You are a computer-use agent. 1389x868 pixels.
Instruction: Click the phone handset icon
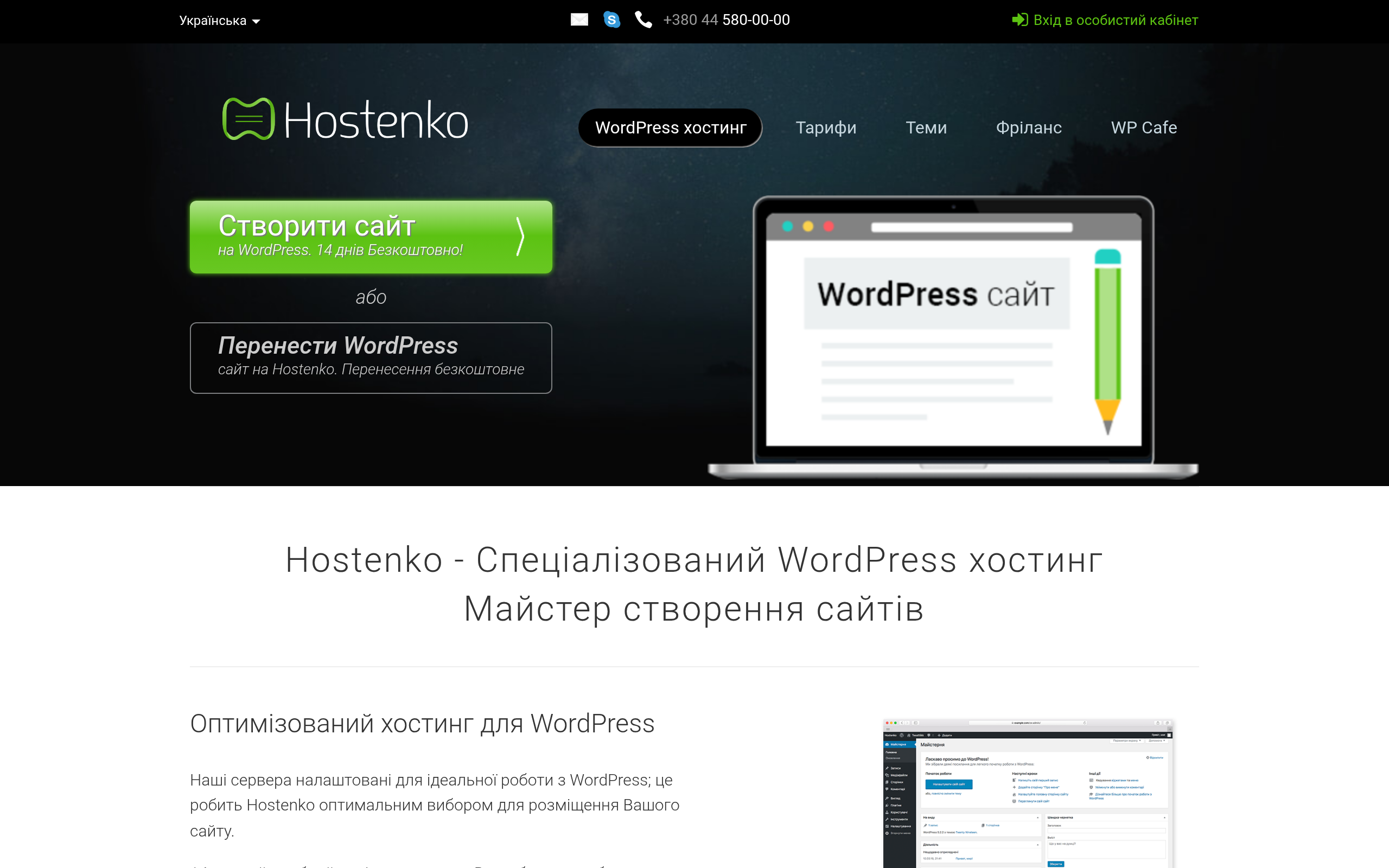click(x=643, y=20)
